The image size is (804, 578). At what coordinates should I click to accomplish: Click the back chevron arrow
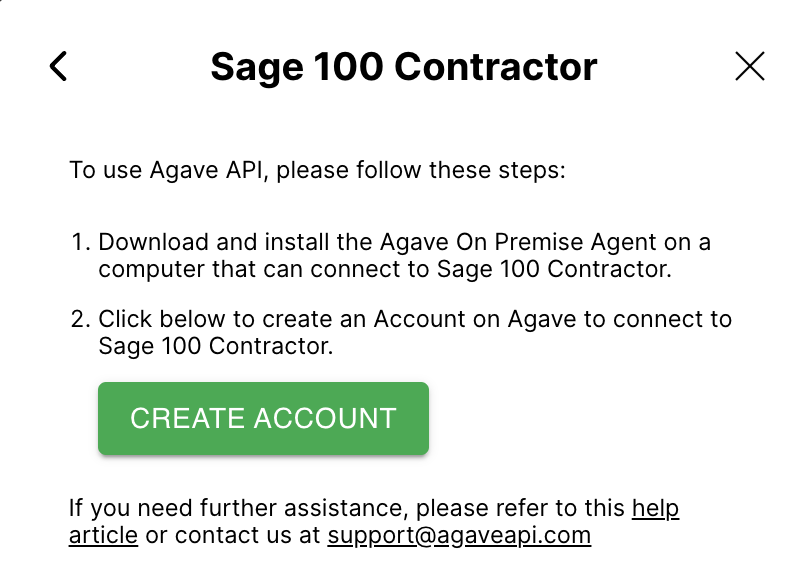(x=58, y=67)
